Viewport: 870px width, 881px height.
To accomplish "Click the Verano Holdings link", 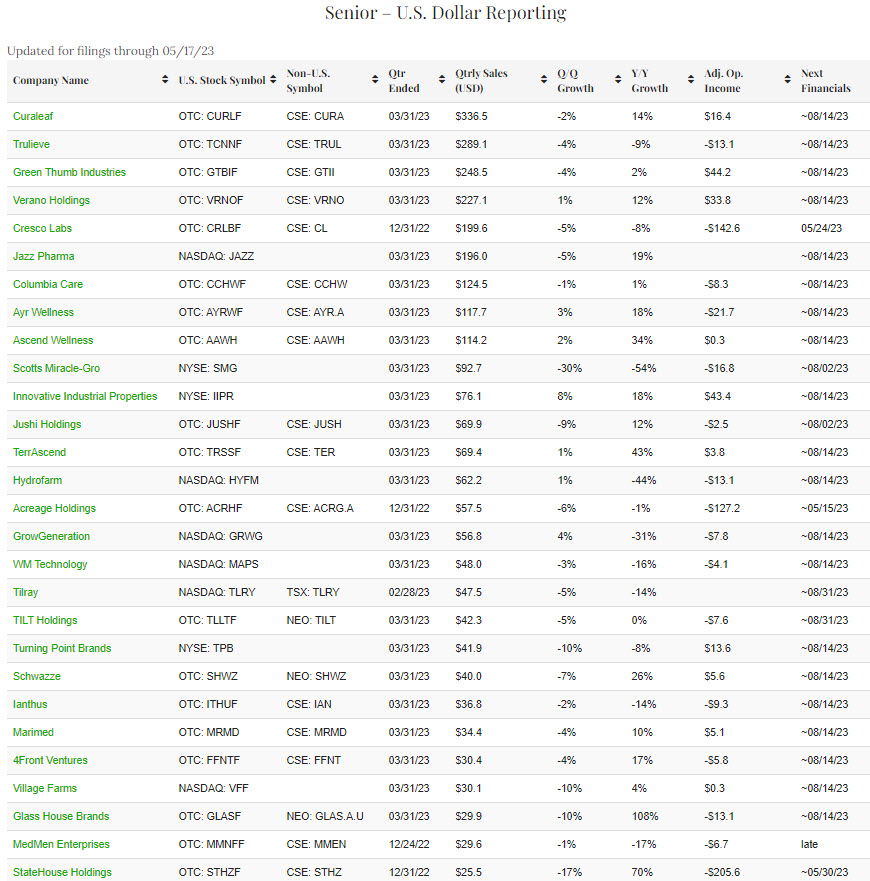I will pyautogui.click(x=52, y=200).
